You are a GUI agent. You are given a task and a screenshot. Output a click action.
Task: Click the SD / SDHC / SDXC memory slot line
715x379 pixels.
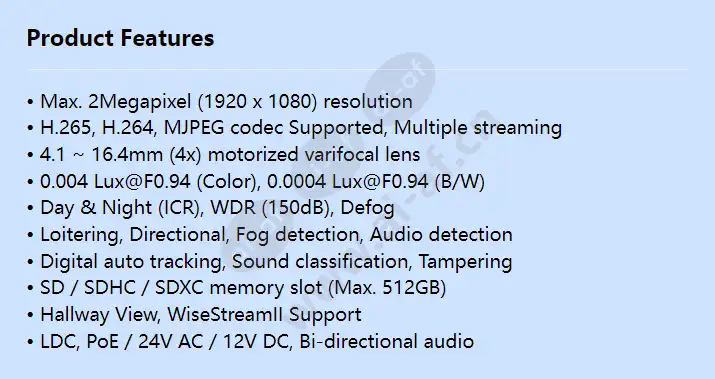[236, 288]
